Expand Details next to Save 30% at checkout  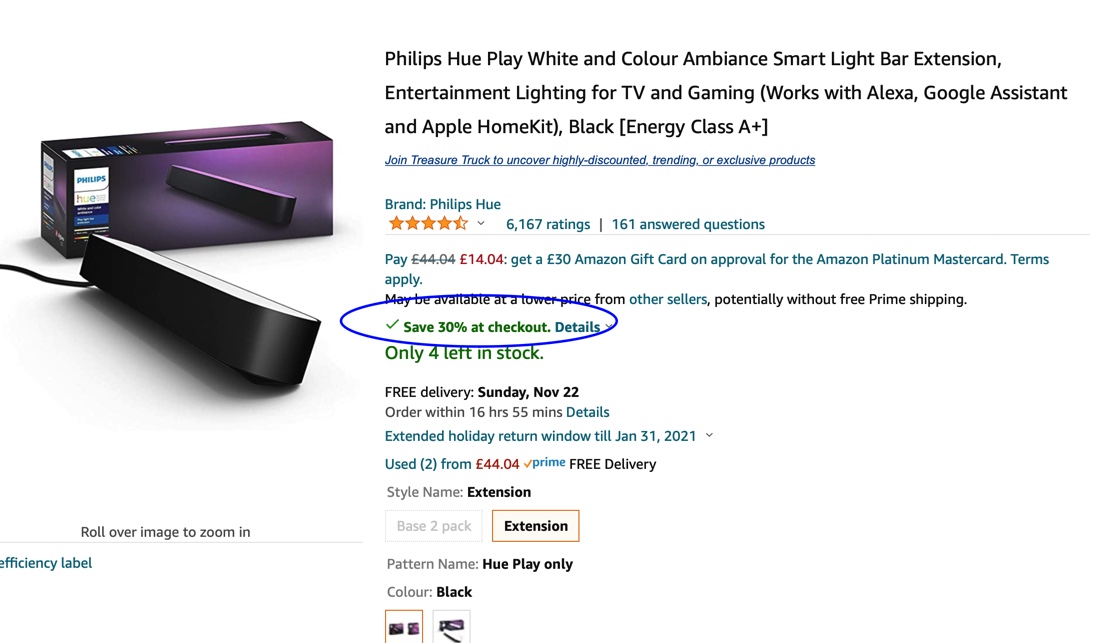578,327
